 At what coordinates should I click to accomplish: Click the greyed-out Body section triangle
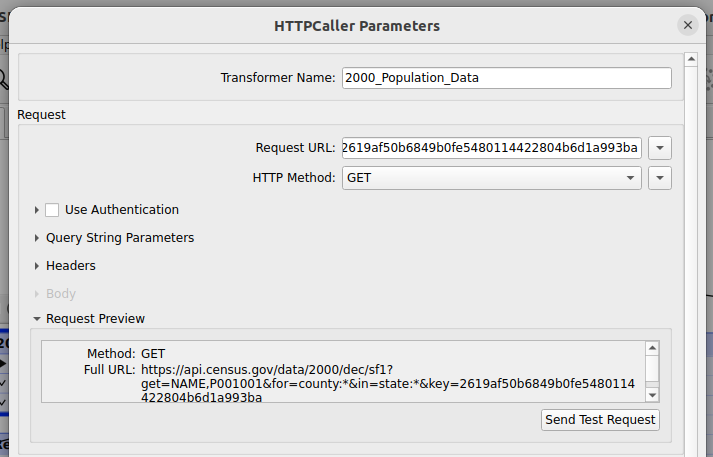tap(37, 294)
